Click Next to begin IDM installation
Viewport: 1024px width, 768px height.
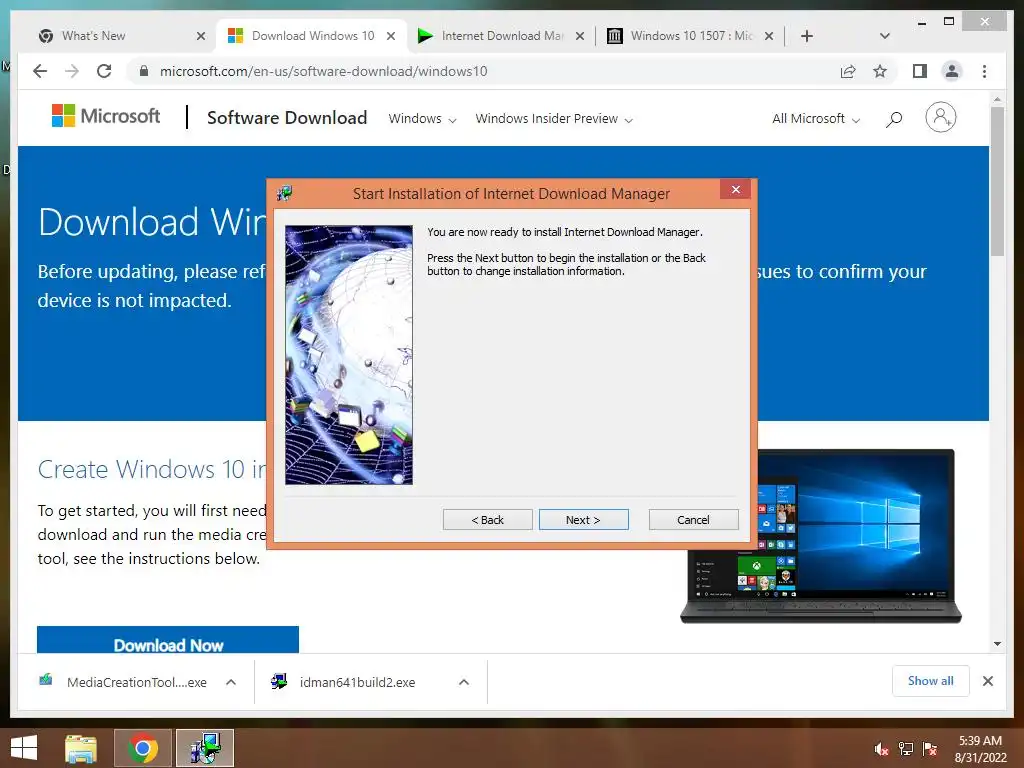pyautogui.click(x=583, y=520)
